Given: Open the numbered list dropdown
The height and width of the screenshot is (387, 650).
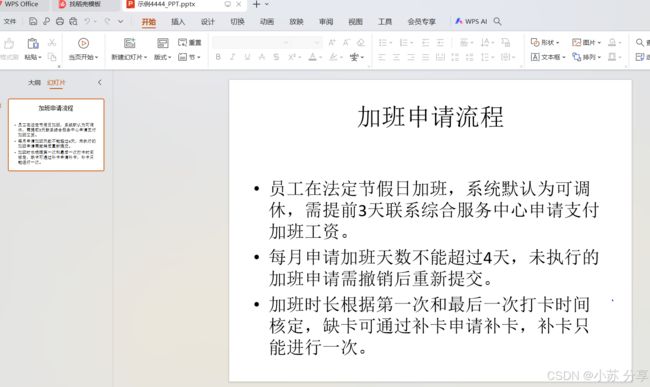Looking at the screenshot, I should click(x=411, y=43).
